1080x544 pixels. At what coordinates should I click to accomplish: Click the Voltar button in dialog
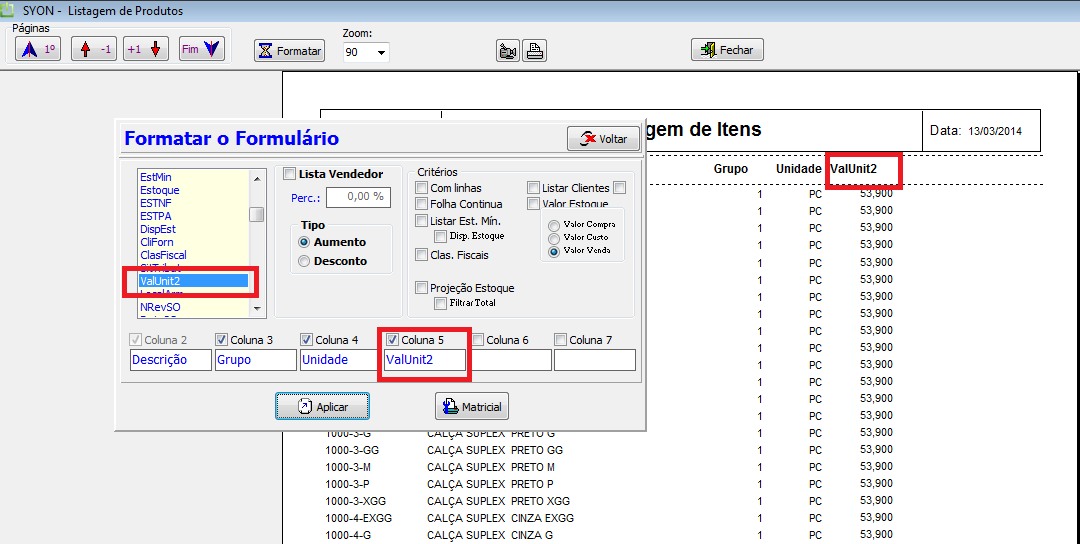pyautogui.click(x=603, y=139)
